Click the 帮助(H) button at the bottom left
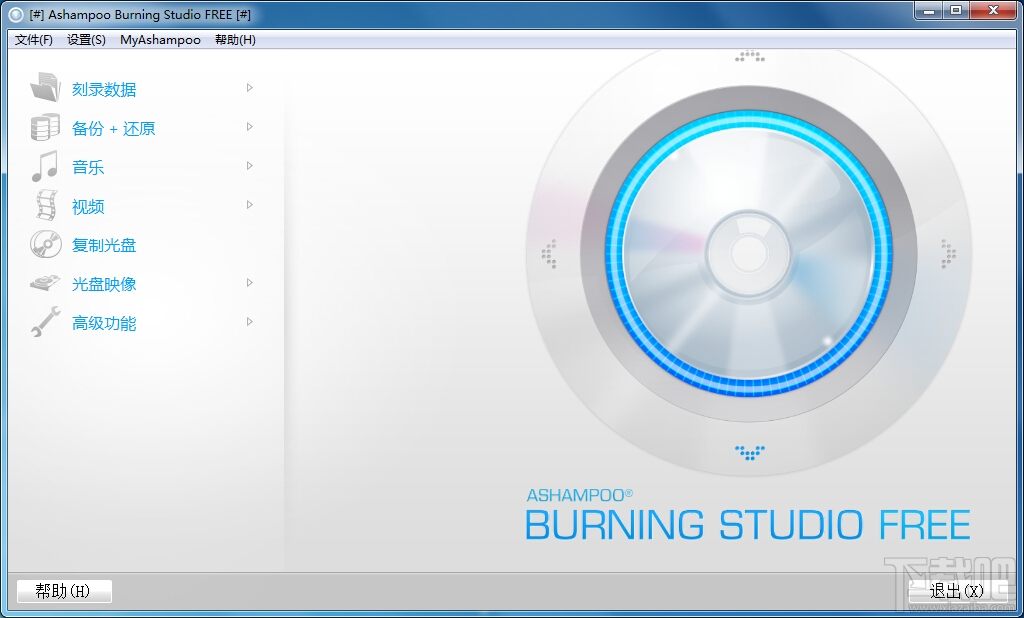1024x618 pixels. [64, 591]
